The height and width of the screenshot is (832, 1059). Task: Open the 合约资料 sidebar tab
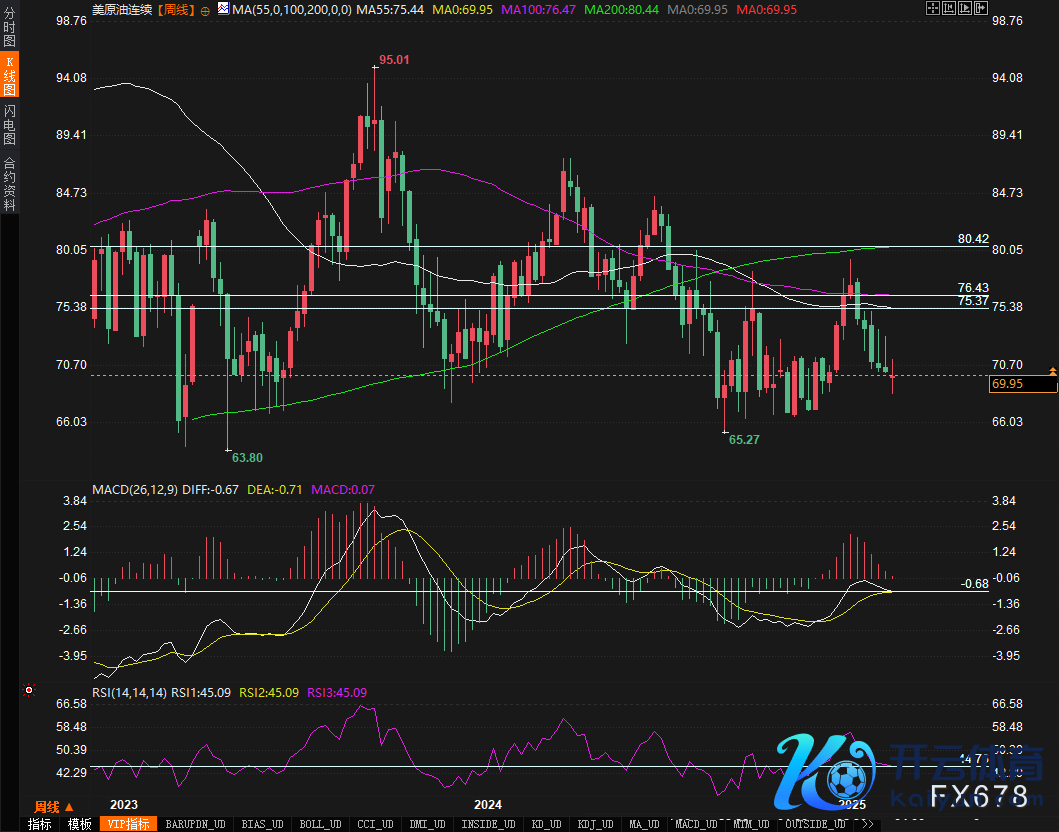click(x=10, y=184)
